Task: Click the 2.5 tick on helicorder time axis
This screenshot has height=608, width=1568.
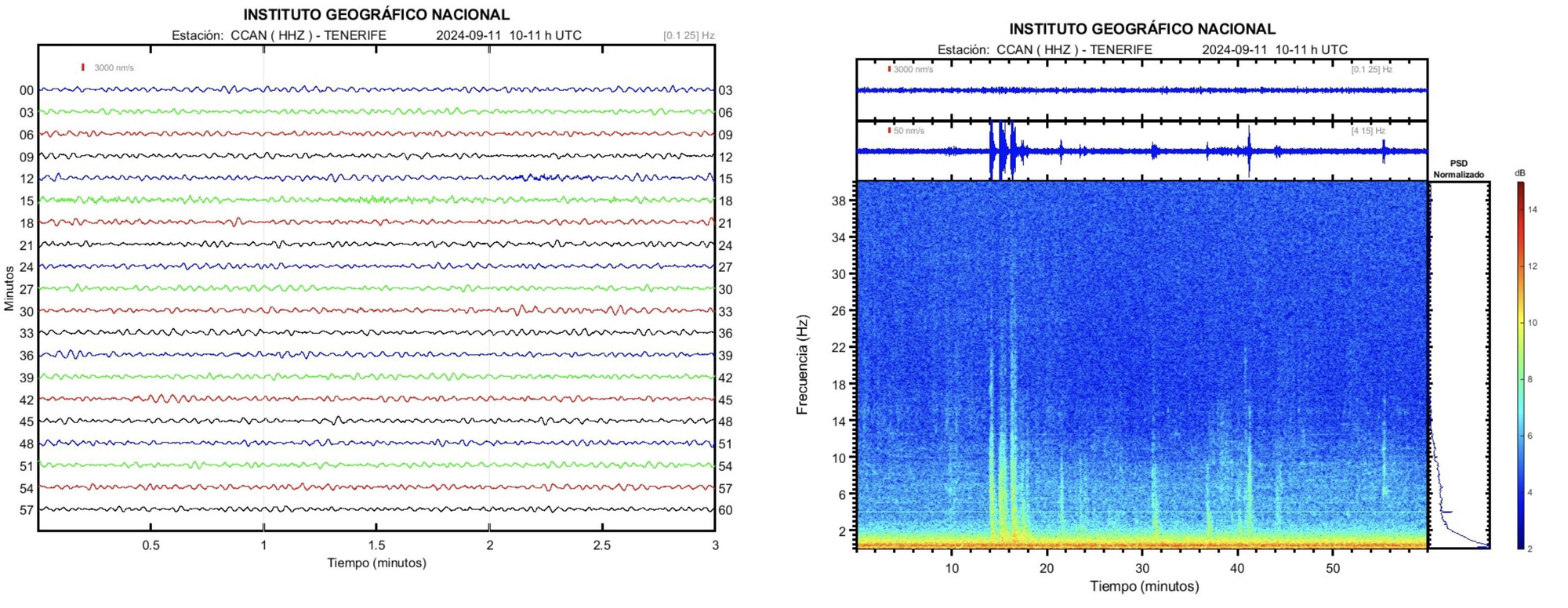Action: pos(601,545)
